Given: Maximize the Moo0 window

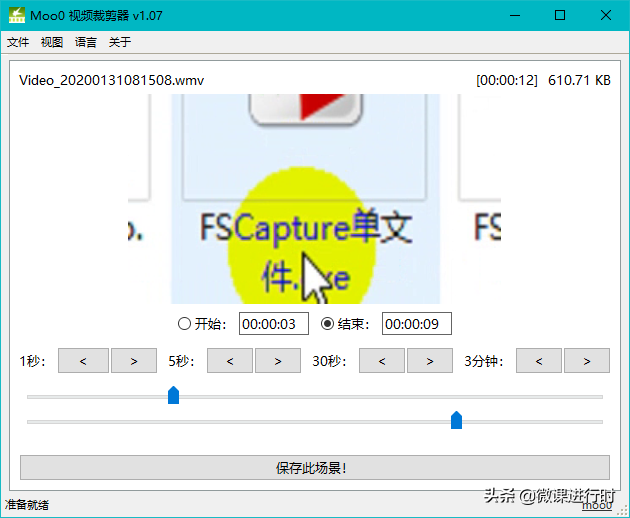Looking at the screenshot, I should 560,15.
